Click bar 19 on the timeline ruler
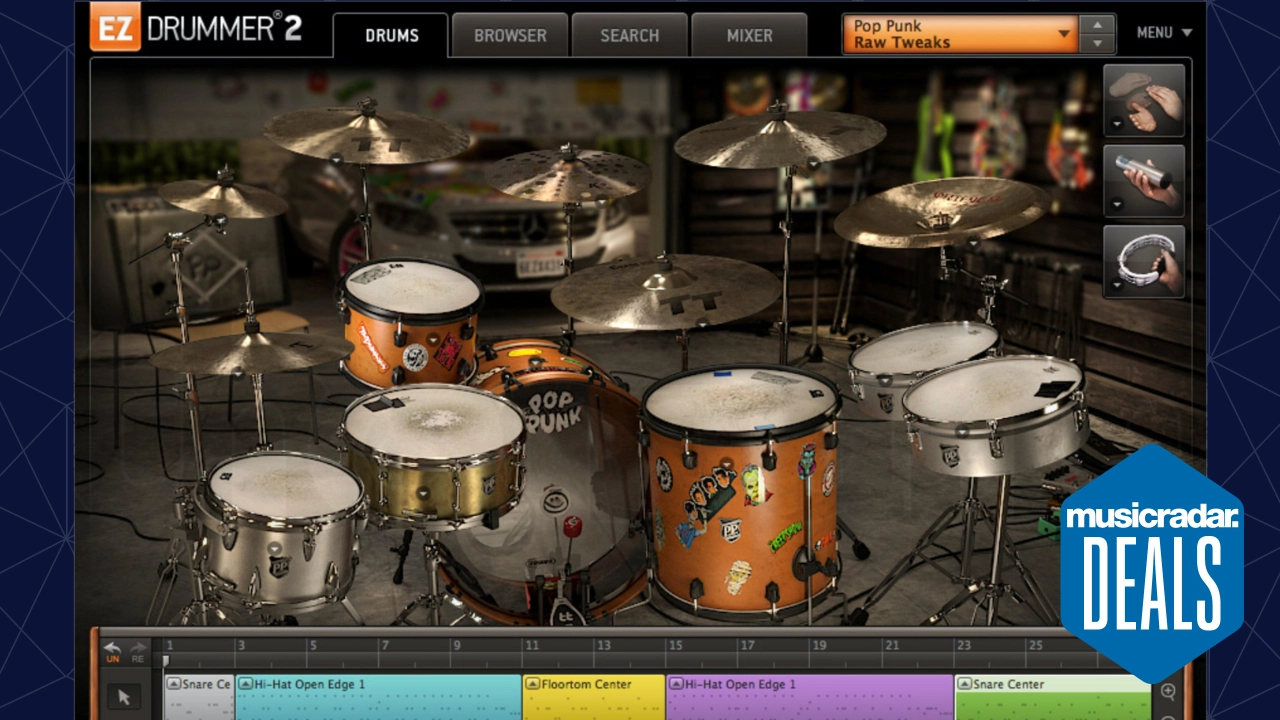The image size is (1280, 720). tap(819, 646)
